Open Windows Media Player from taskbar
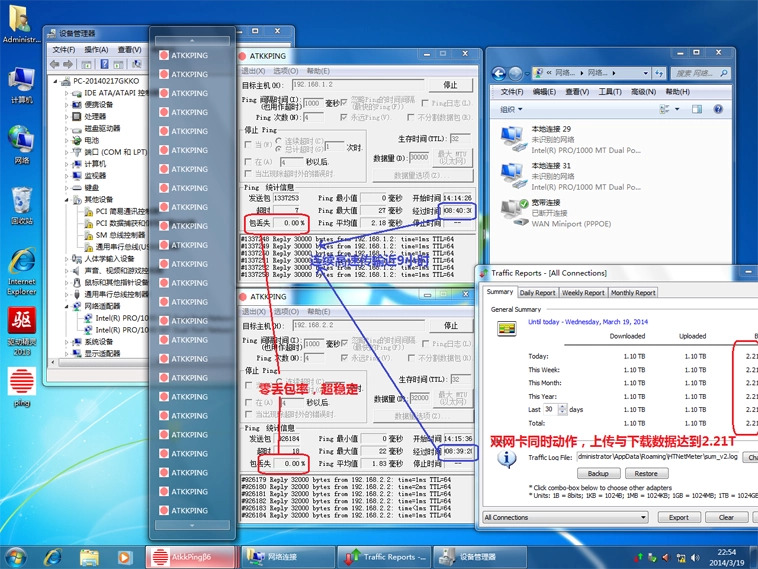The height and width of the screenshot is (569, 758). pos(125,557)
